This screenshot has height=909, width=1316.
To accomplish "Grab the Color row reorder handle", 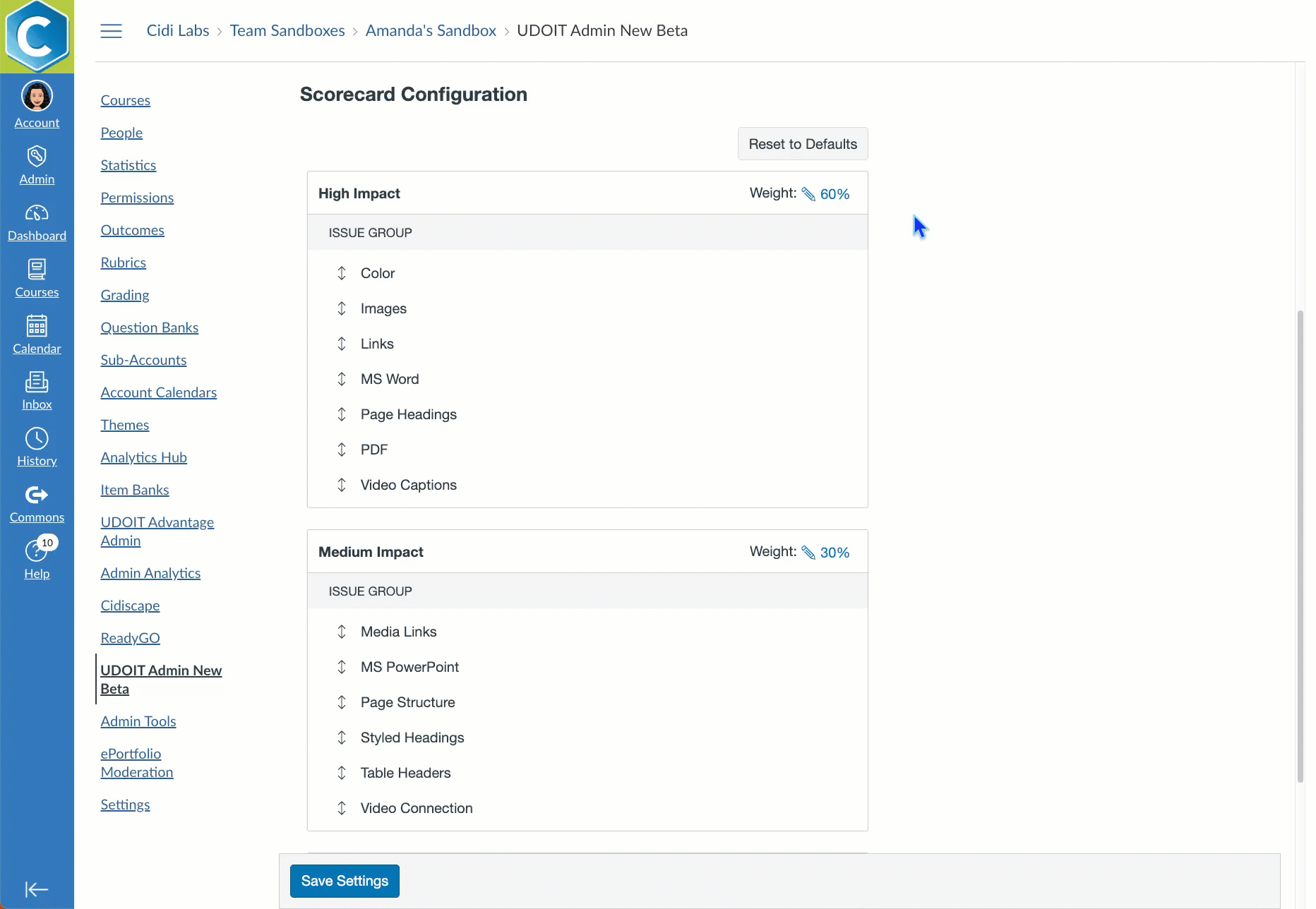I will [x=342, y=273].
